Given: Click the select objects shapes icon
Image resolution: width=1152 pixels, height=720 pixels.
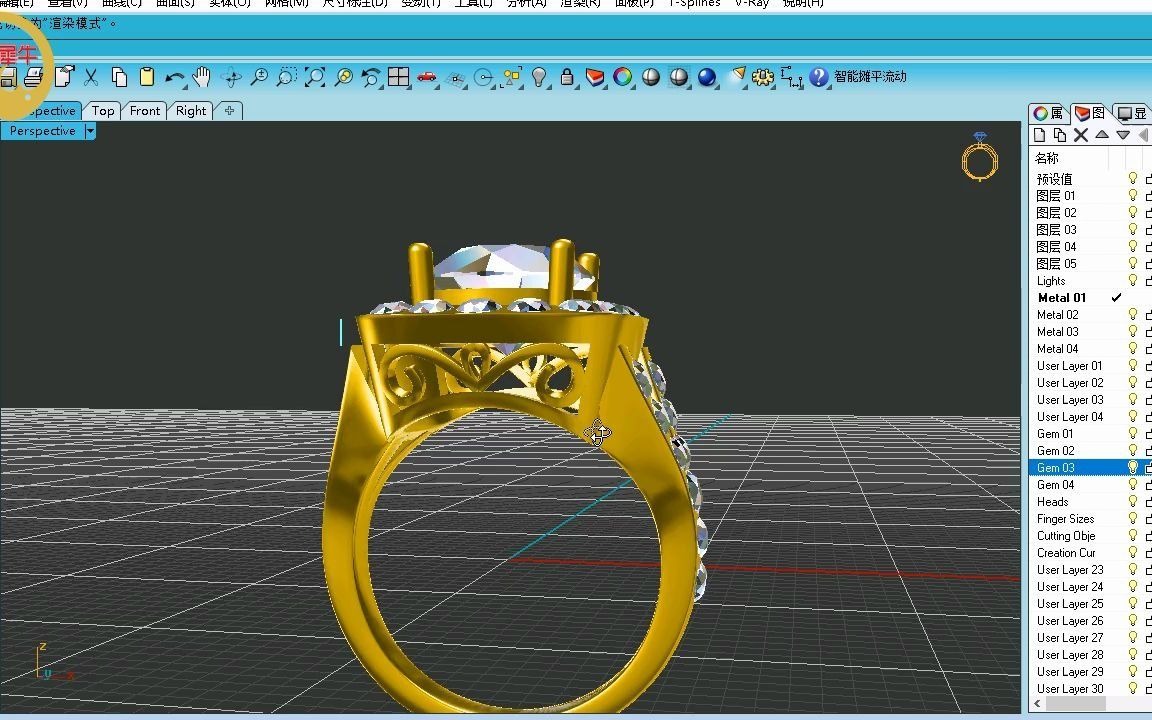Looking at the screenshot, I should coord(511,76).
